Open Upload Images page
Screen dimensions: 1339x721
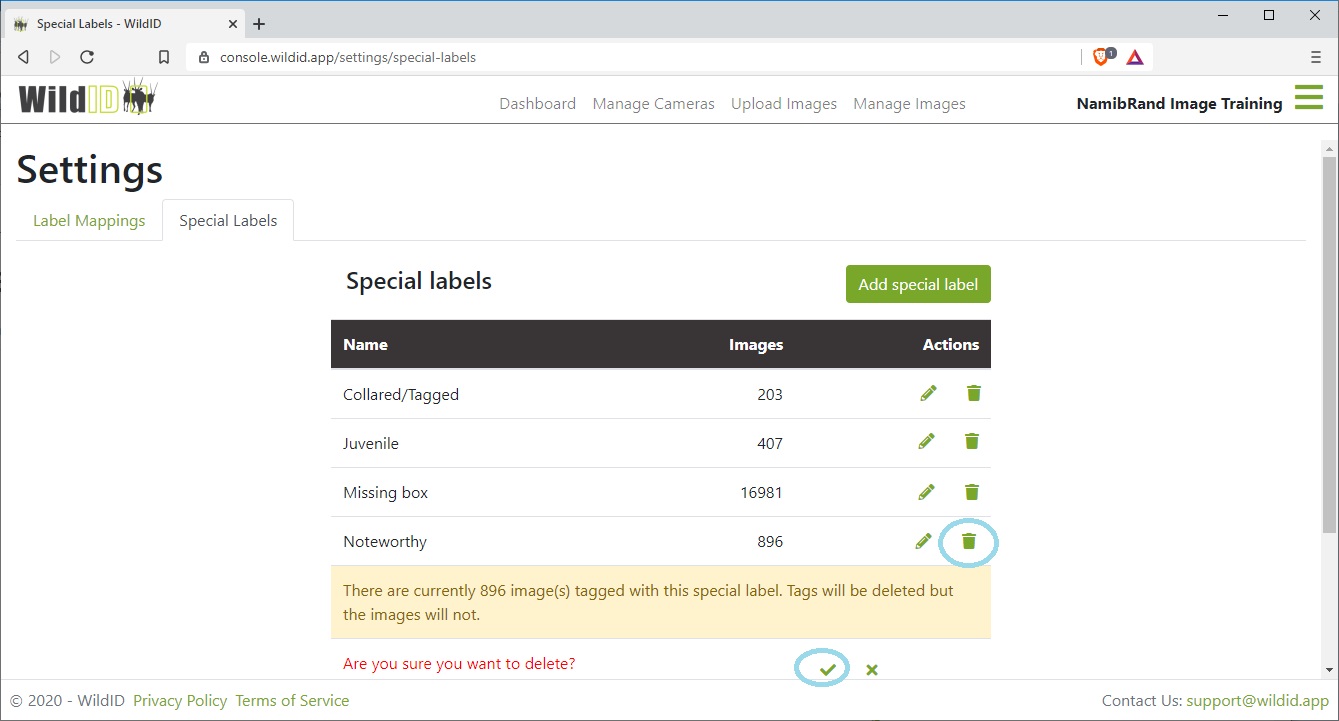click(784, 104)
